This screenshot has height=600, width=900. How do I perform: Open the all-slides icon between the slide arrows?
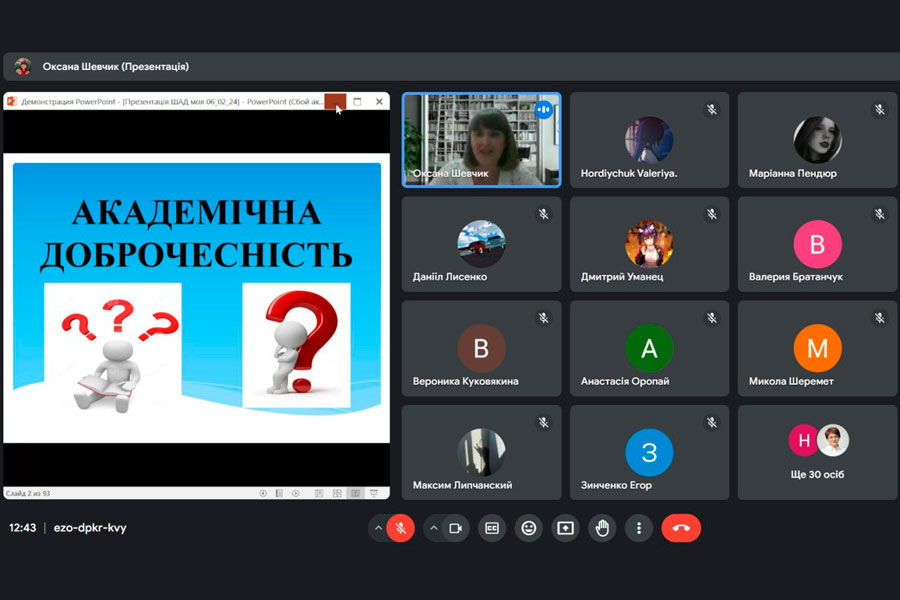pos(279,493)
